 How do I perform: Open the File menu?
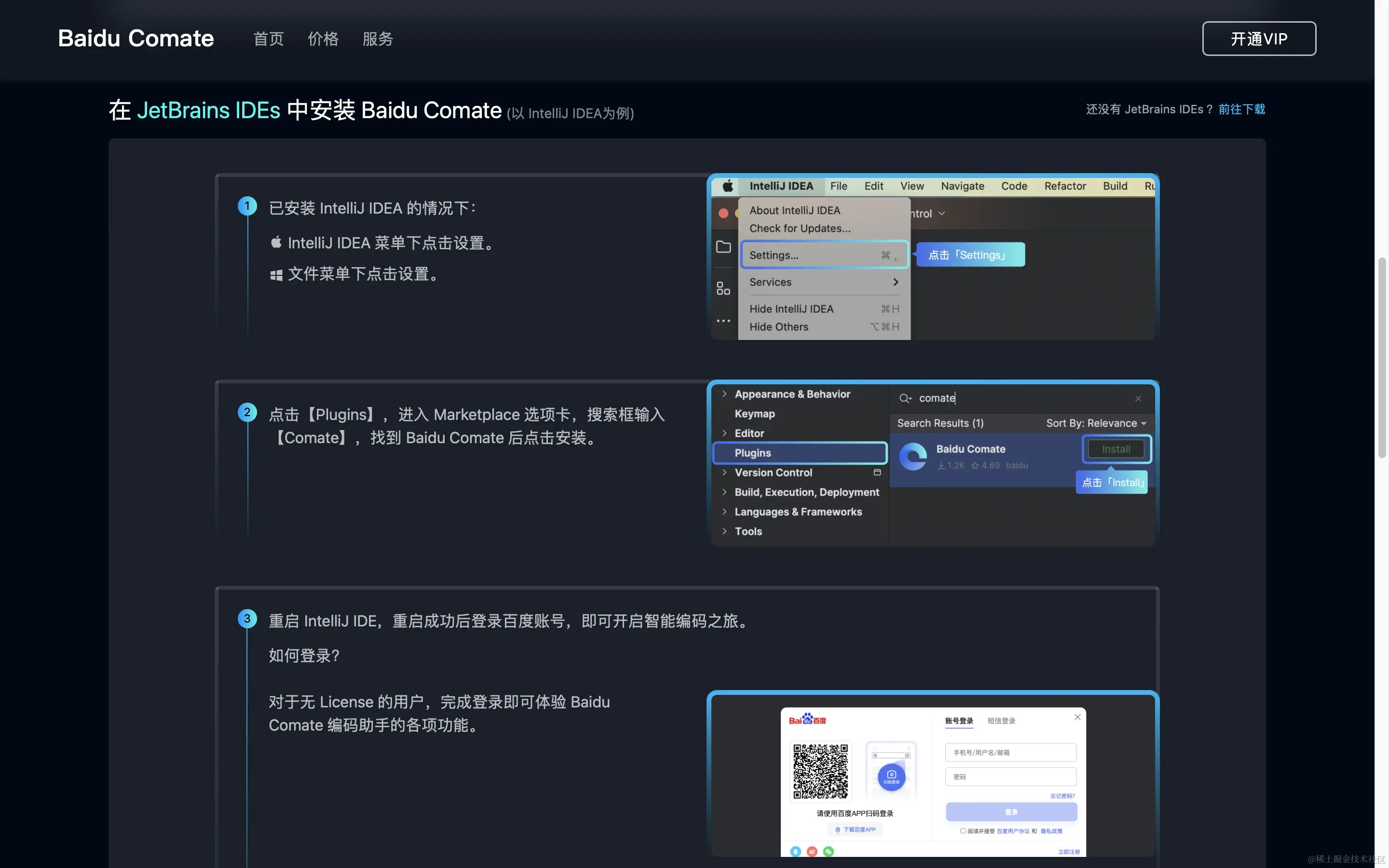pos(839,186)
